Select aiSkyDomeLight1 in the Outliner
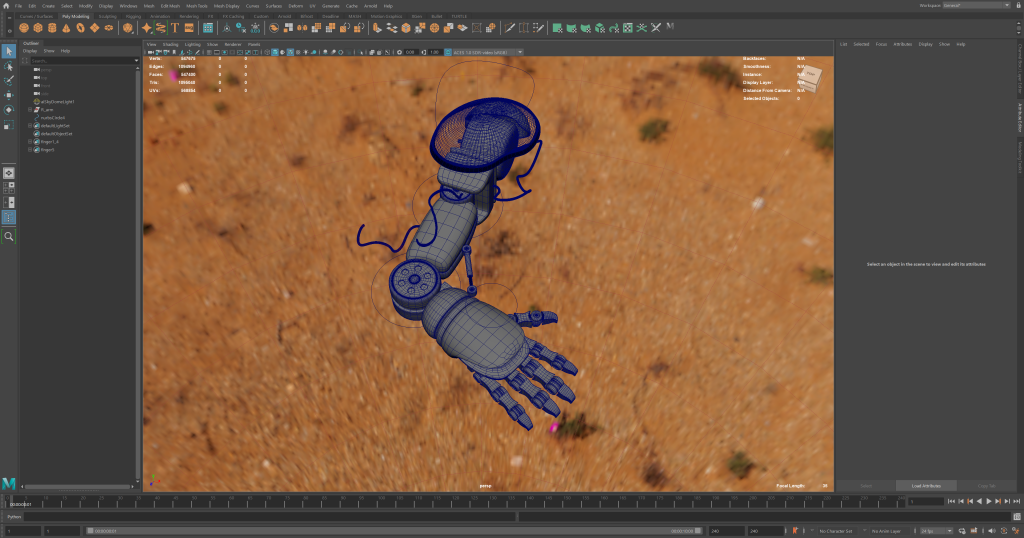Screen dimensions: 1024x538 click(x=58, y=101)
